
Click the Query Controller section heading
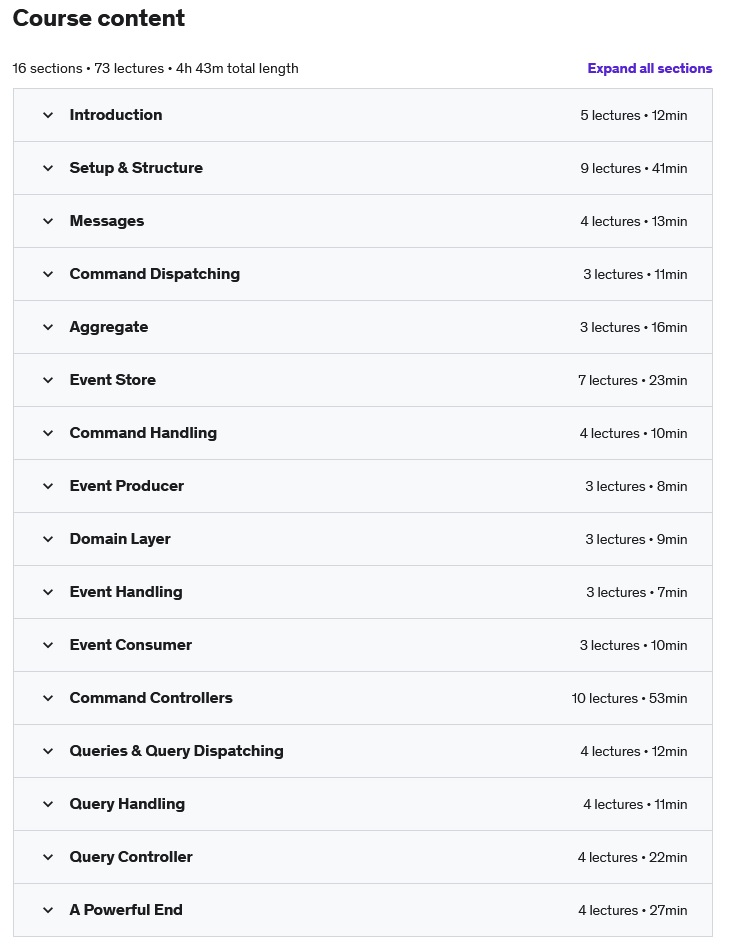(x=131, y=857)
